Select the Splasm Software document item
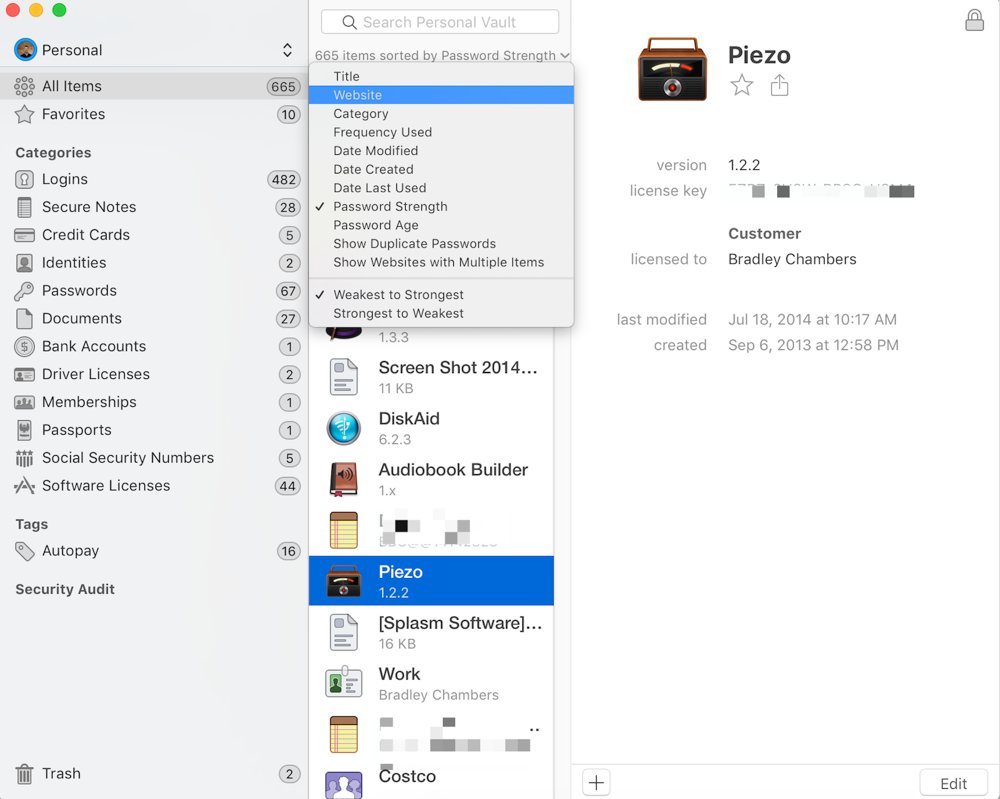1000x799 pixels. click(x=431, y=632)
